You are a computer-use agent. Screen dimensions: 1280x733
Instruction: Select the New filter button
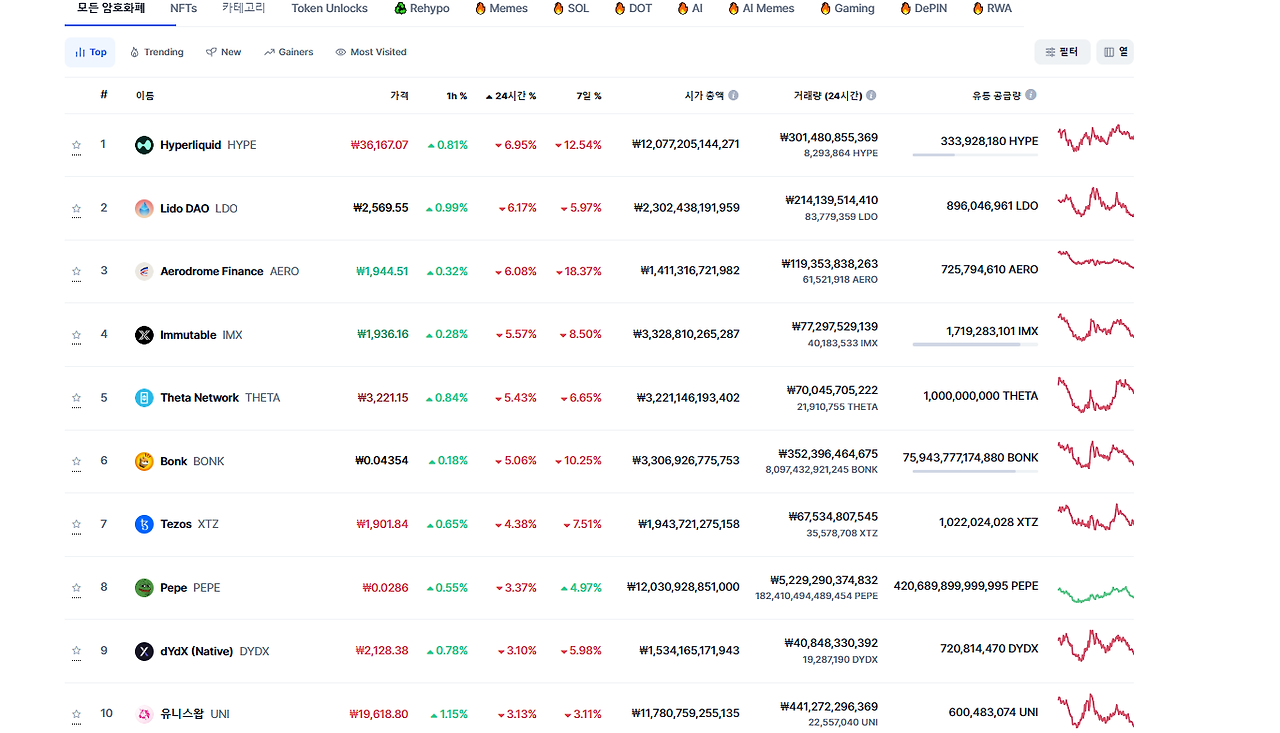[x=224, y=52]
